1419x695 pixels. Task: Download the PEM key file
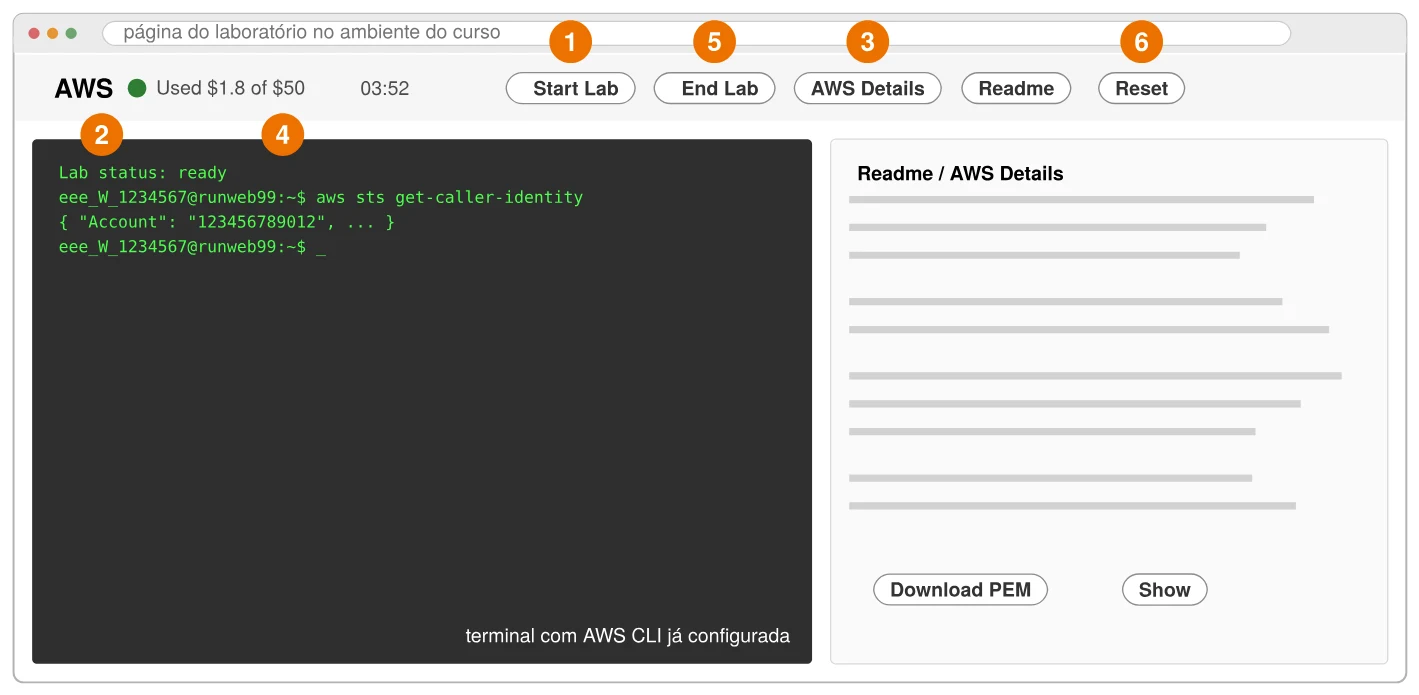960,590
